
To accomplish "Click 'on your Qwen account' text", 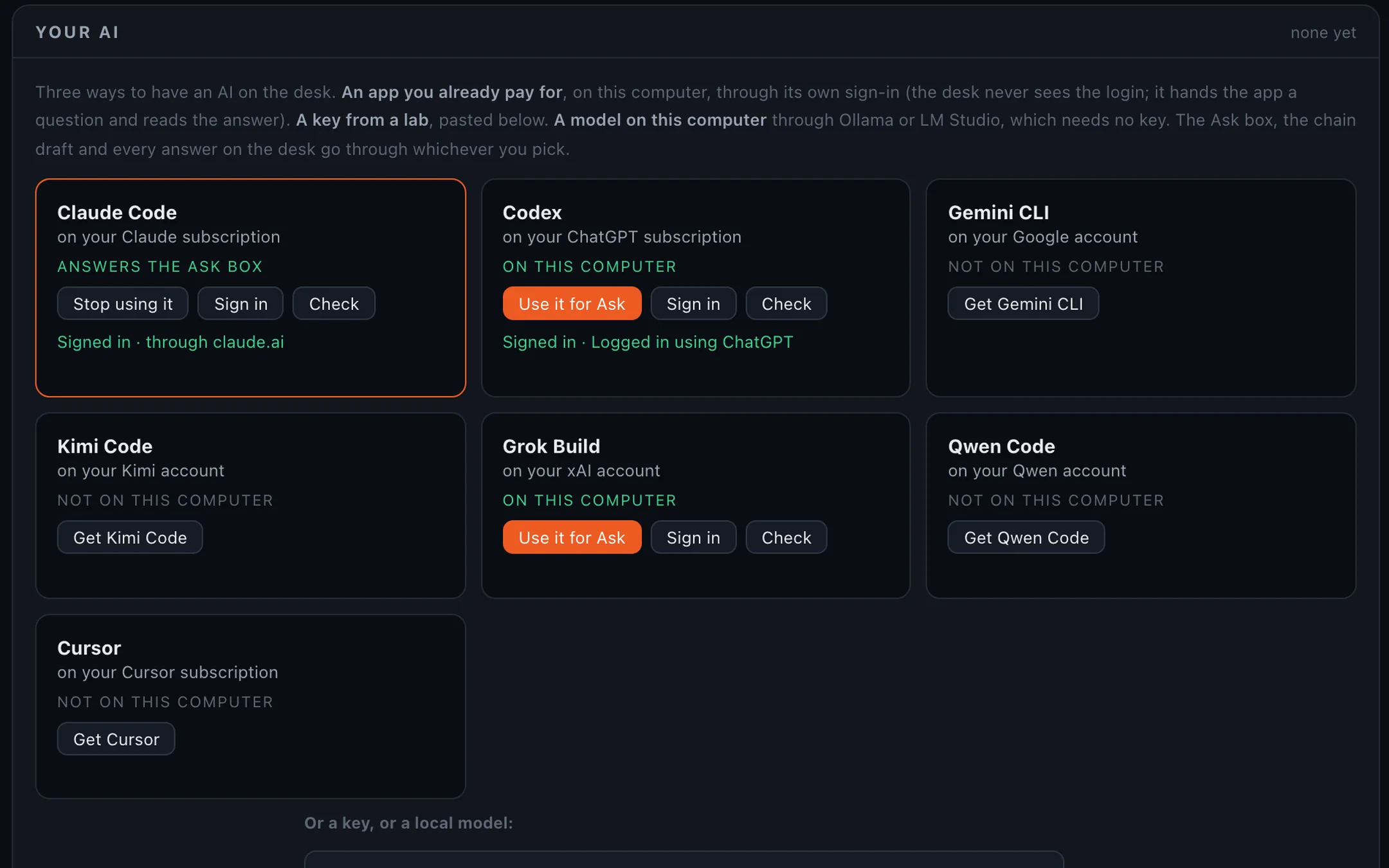I will [x=1037, y=471].
